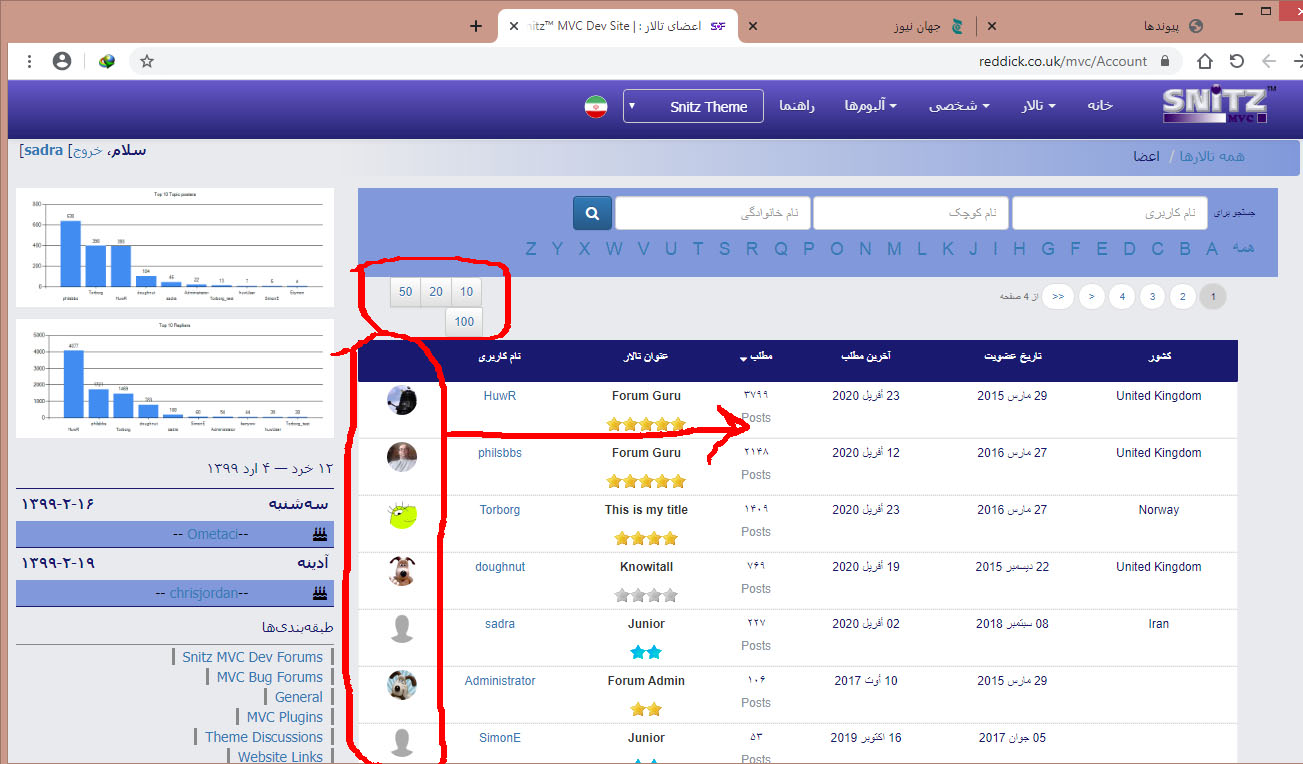Viewport: 1303px width, 764px height.
Task: Click the نام کاربری search field
Action: tap(1109, 213)
